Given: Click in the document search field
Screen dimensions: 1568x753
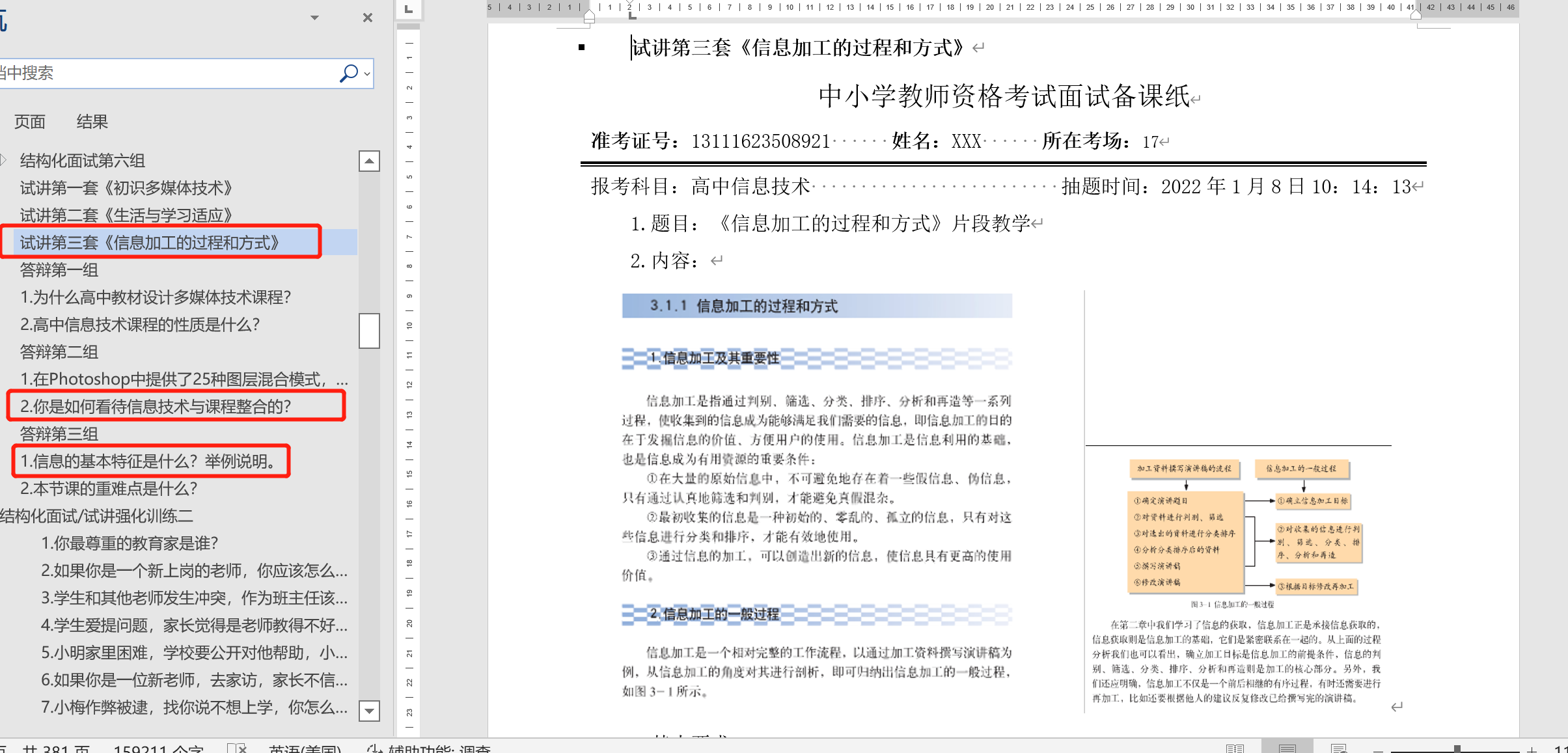Looking at the screenshot, I should (x=163, y=73).
